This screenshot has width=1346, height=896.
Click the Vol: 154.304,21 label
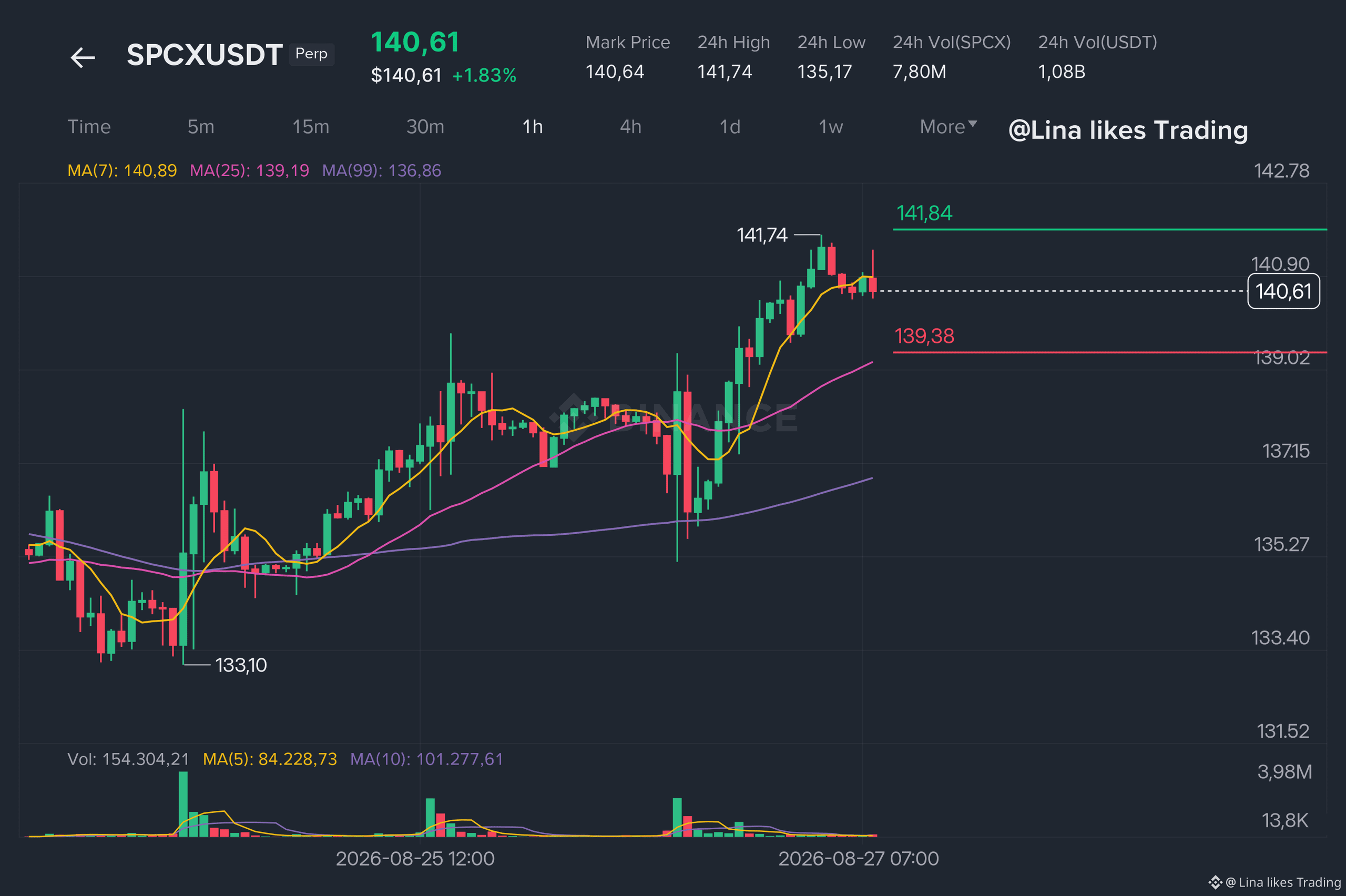click(128, 759)
